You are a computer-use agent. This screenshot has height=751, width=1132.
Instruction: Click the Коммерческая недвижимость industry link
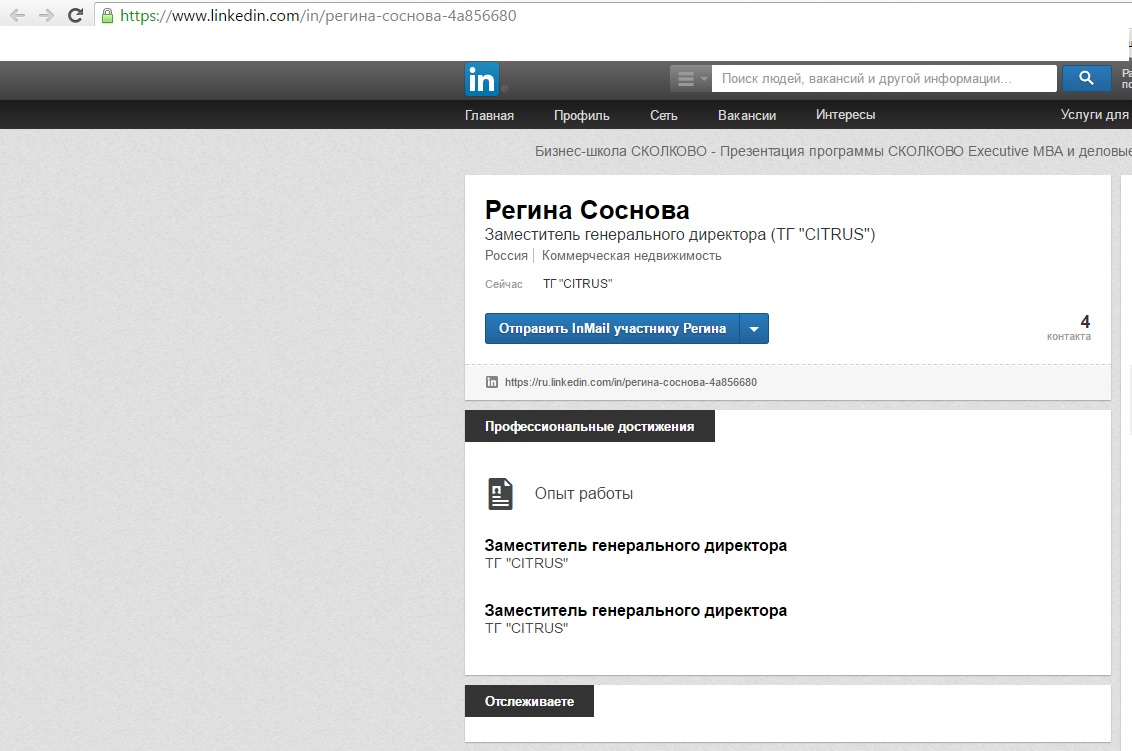click(632, 256)
